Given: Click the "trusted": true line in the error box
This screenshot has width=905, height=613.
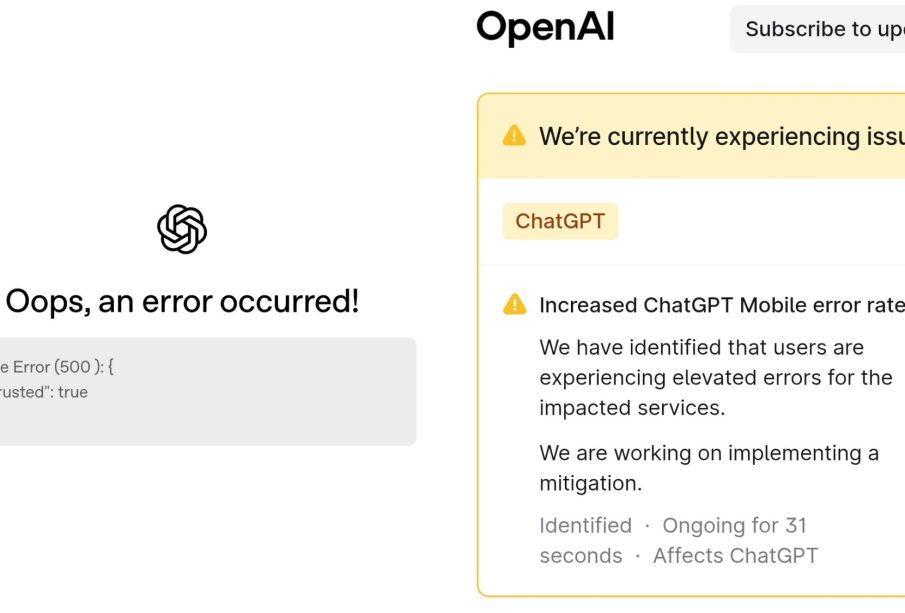Looking at the screenshot, I should click(44, 392).
